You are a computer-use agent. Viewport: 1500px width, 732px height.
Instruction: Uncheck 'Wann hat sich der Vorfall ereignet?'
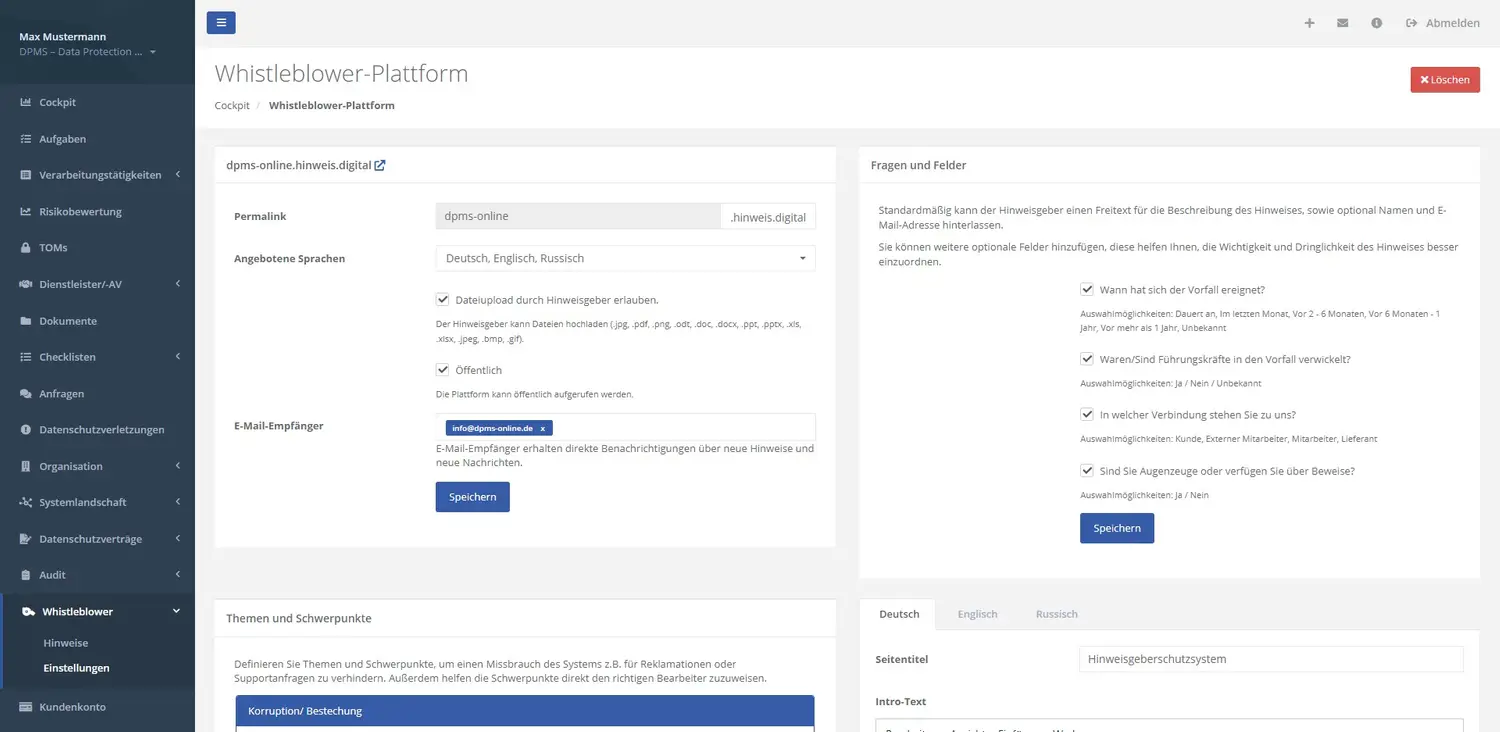tap(1086, 290)
